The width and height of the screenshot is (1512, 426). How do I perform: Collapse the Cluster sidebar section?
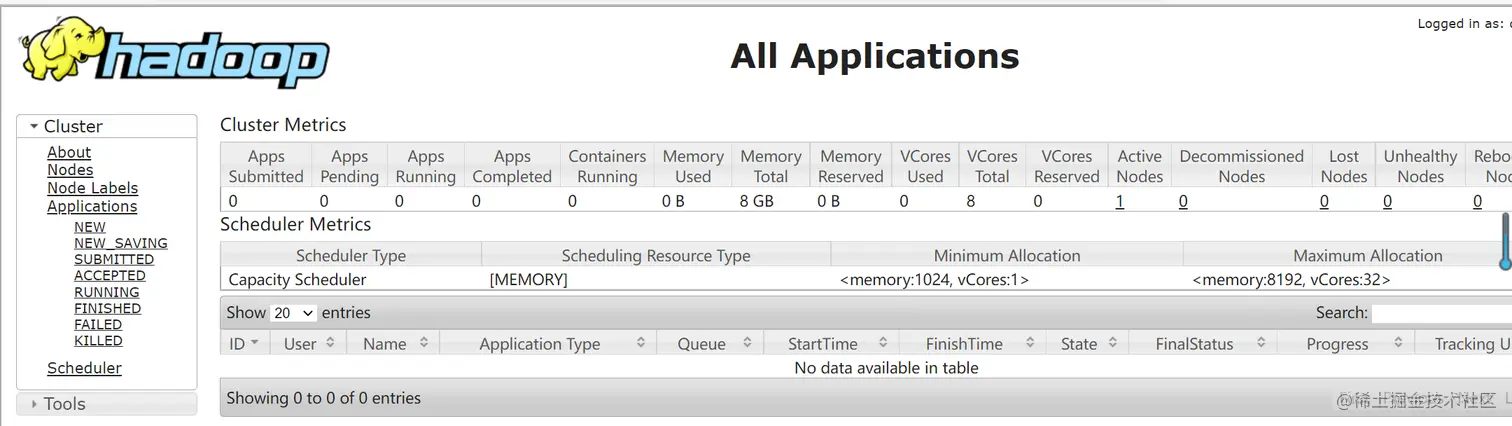point(34,127)
